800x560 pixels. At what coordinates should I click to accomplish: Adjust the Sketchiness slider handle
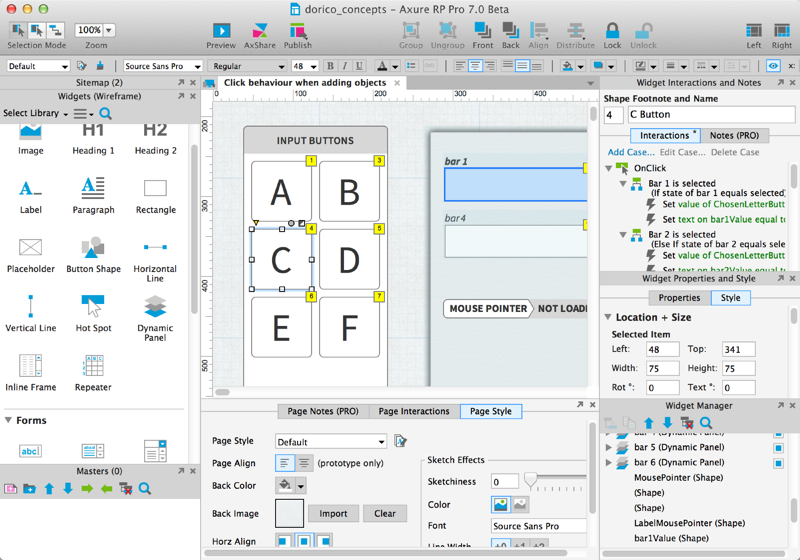531,480
